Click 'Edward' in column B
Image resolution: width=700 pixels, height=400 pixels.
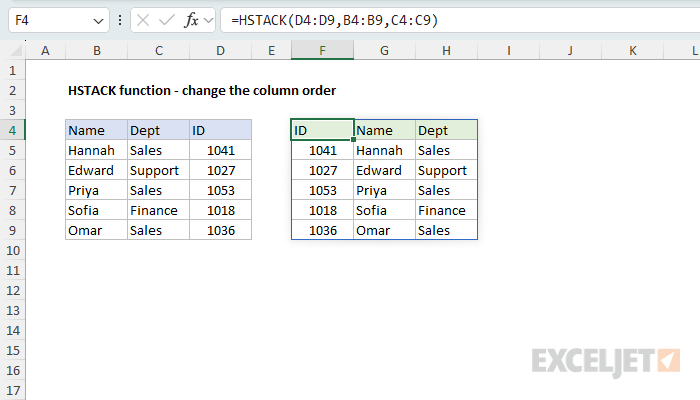coord(96,171)
